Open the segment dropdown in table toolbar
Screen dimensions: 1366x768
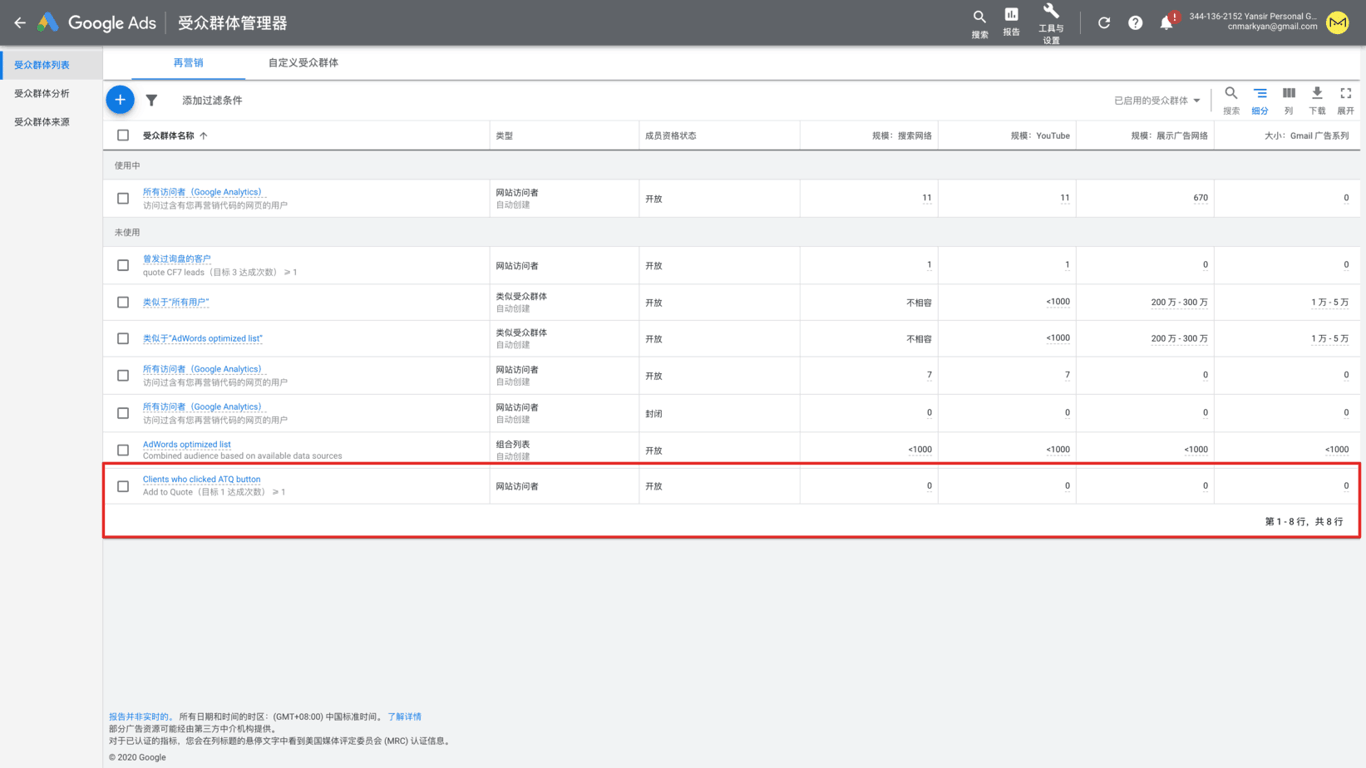(1260, 99)
